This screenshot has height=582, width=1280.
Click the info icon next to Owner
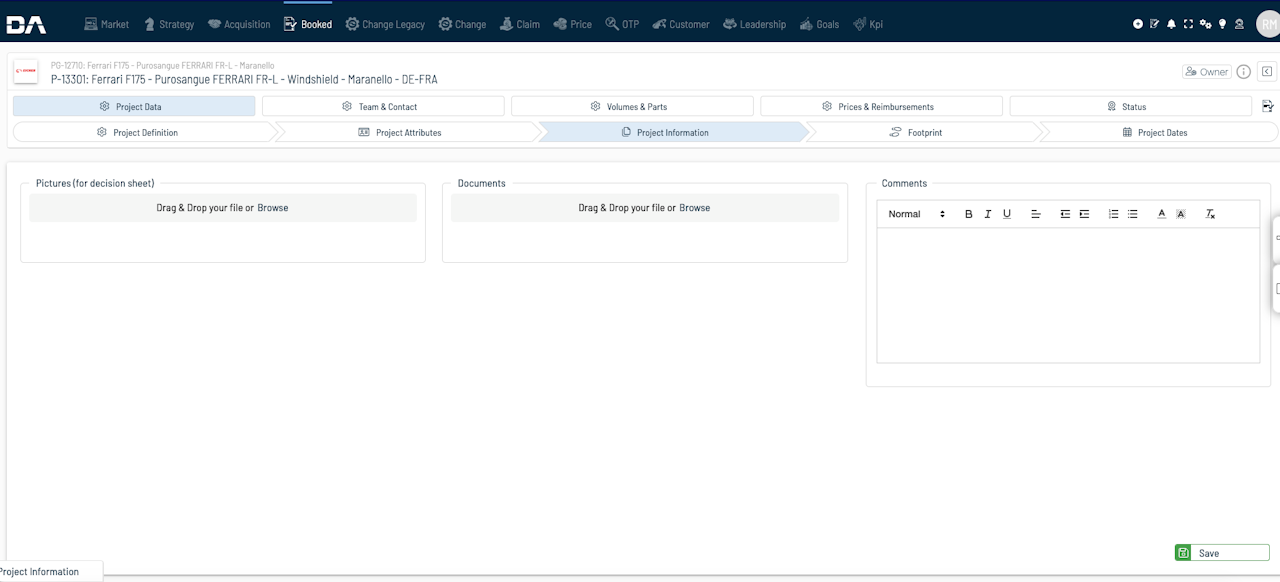[x=1244, y=72]
